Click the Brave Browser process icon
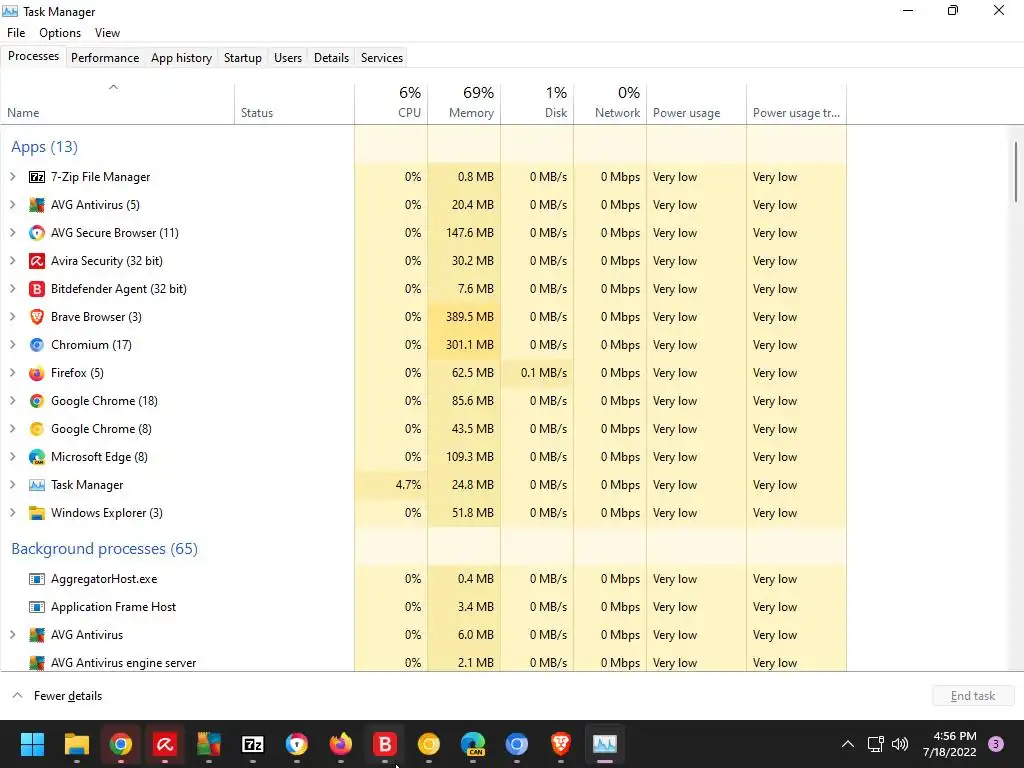This screenshot has height=768, width=1024. (37, 317)
